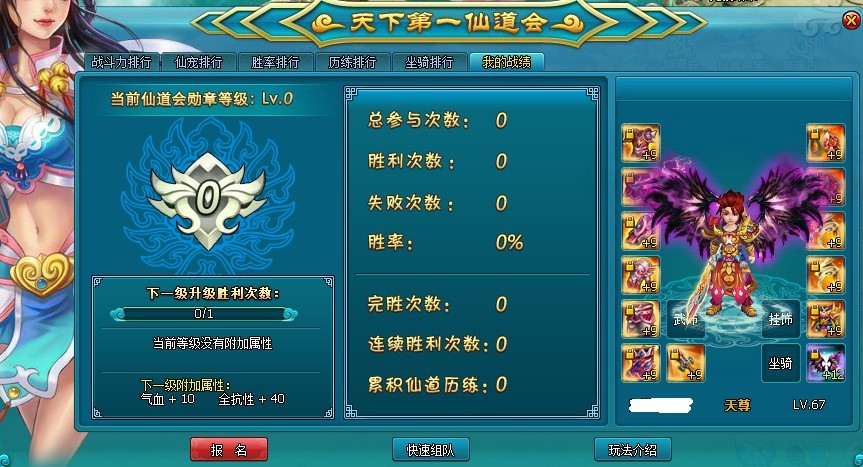Click the wings equipment icon marked +12

pos(826,363)
